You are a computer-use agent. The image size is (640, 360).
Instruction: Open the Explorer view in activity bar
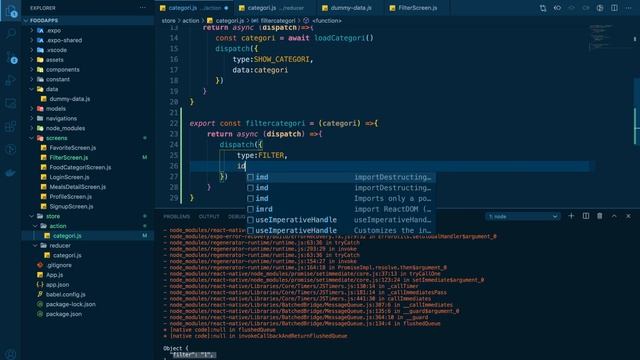pyautogui.click(x=11, y=11)
